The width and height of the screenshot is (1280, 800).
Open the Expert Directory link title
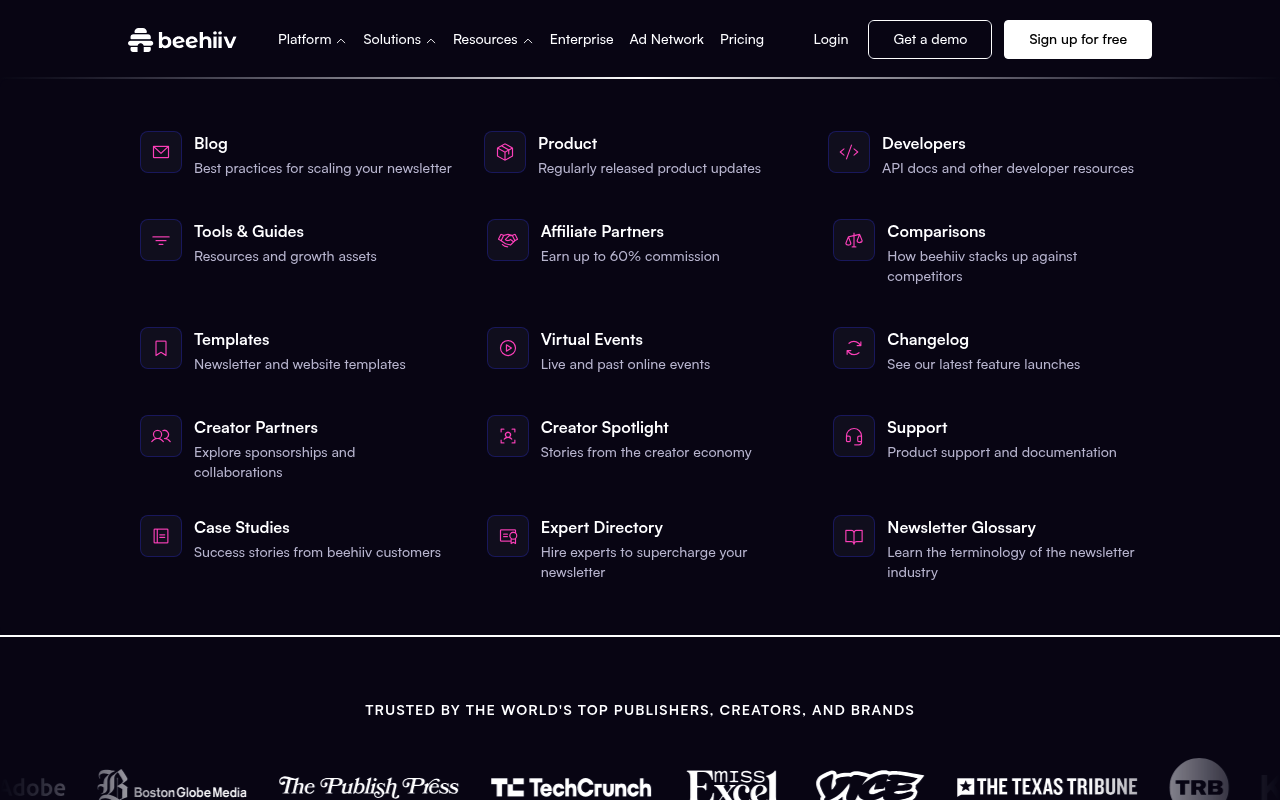tap(602, 527)
